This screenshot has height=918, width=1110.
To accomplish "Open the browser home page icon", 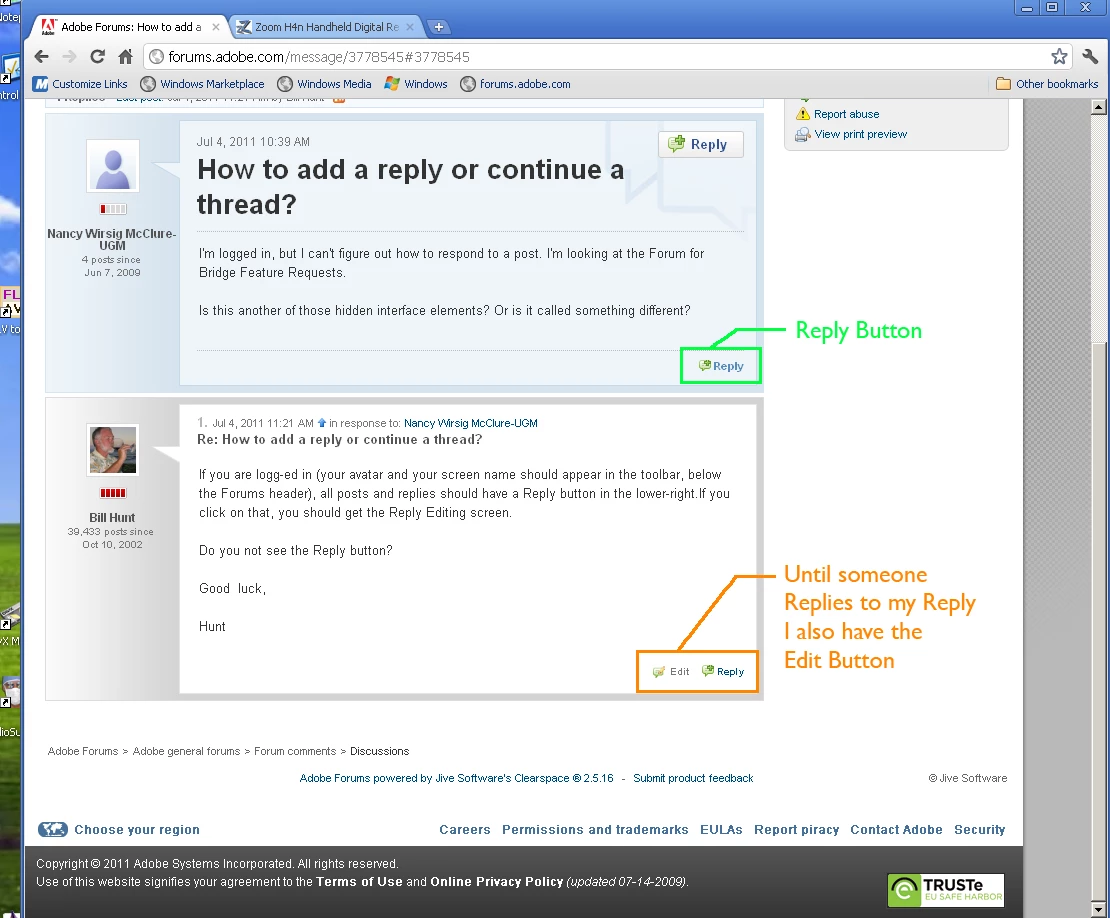I will (x=125, y=57).
